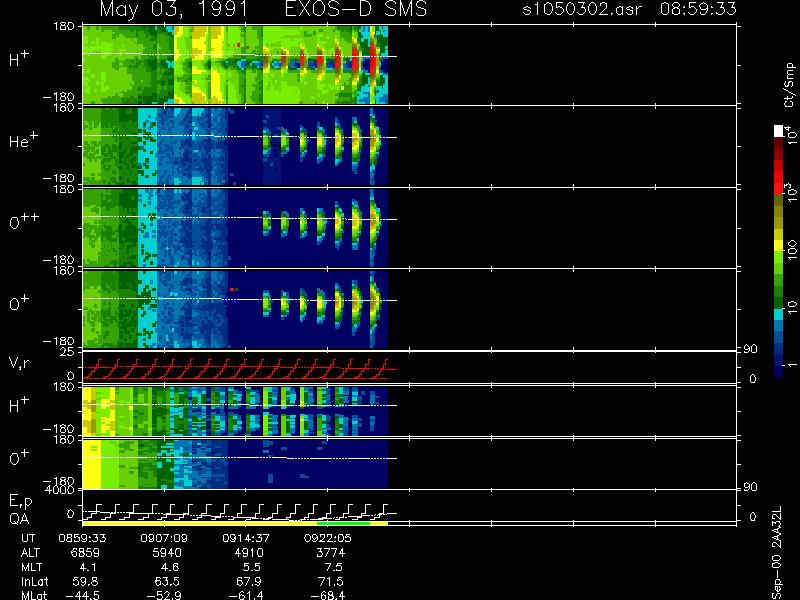Click the date text "May 03, 1991"
Screen dimensions: 800x600
point(173,10)
